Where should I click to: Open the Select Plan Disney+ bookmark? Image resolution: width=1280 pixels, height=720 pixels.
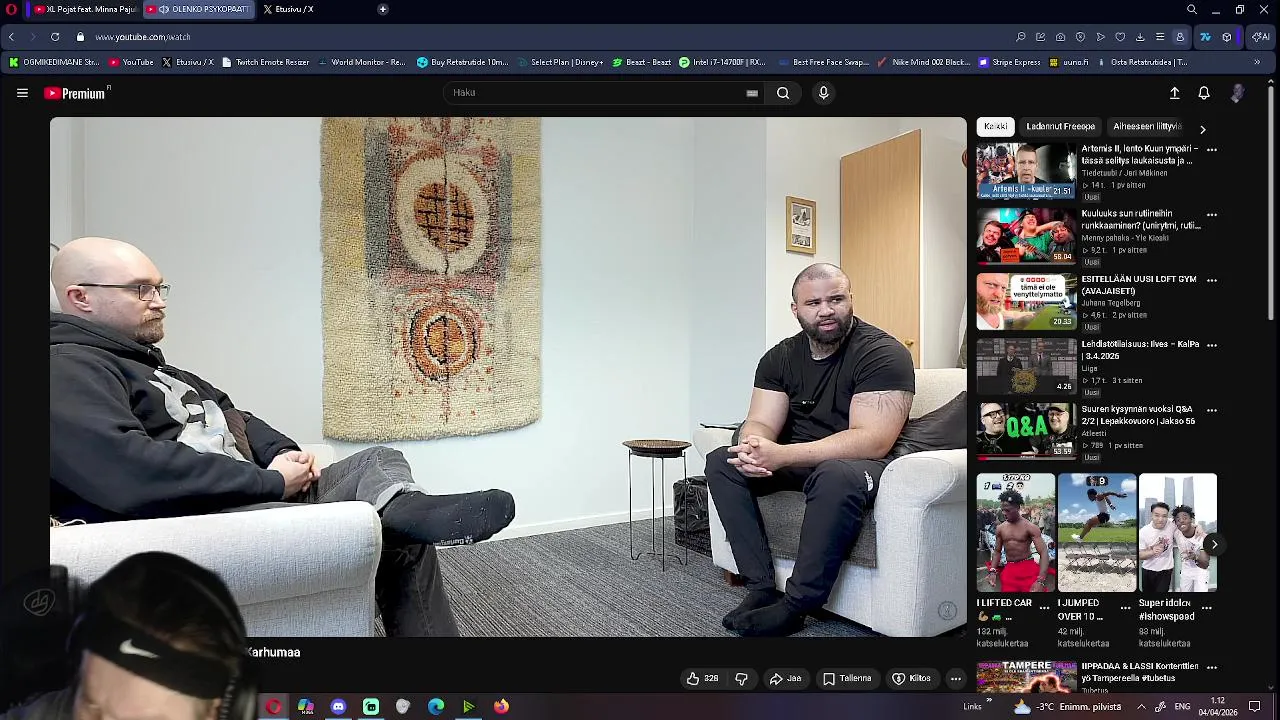tap(560, 62)
